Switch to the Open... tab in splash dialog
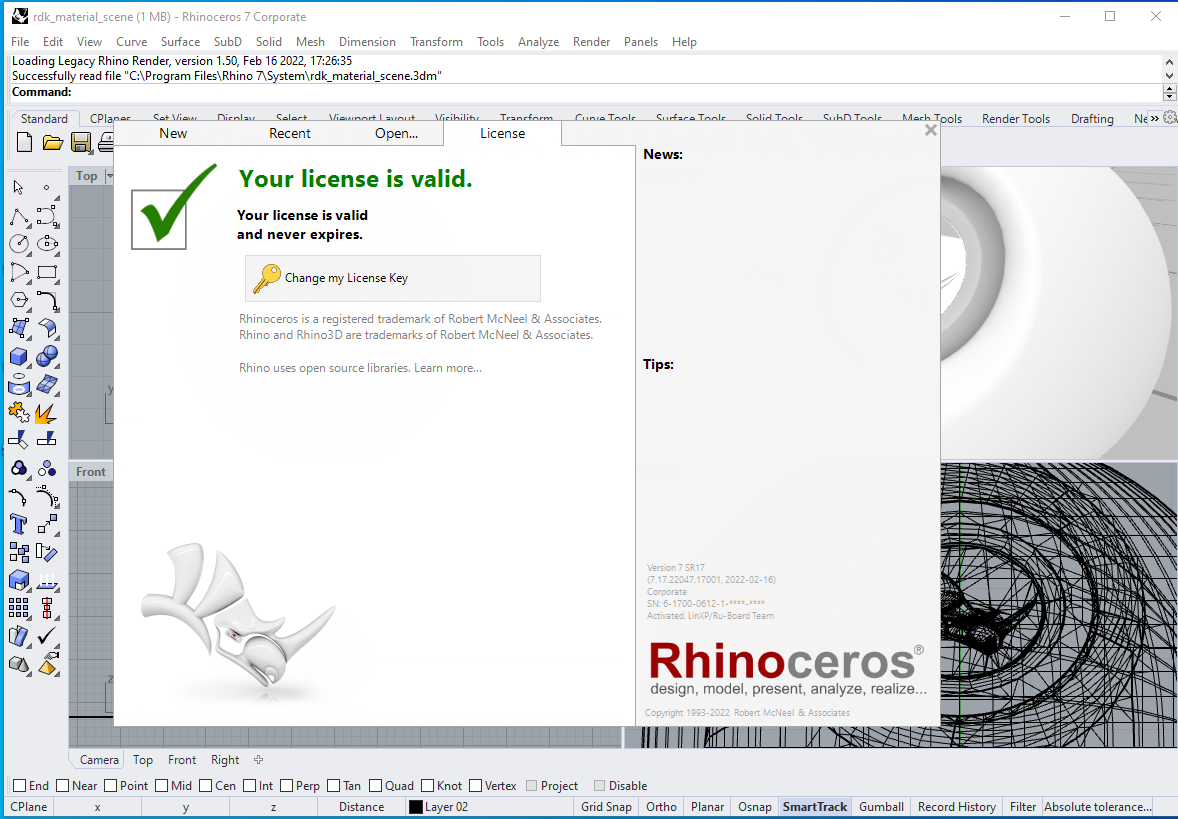Screen dimensions: 1178x819 (396, 134)
